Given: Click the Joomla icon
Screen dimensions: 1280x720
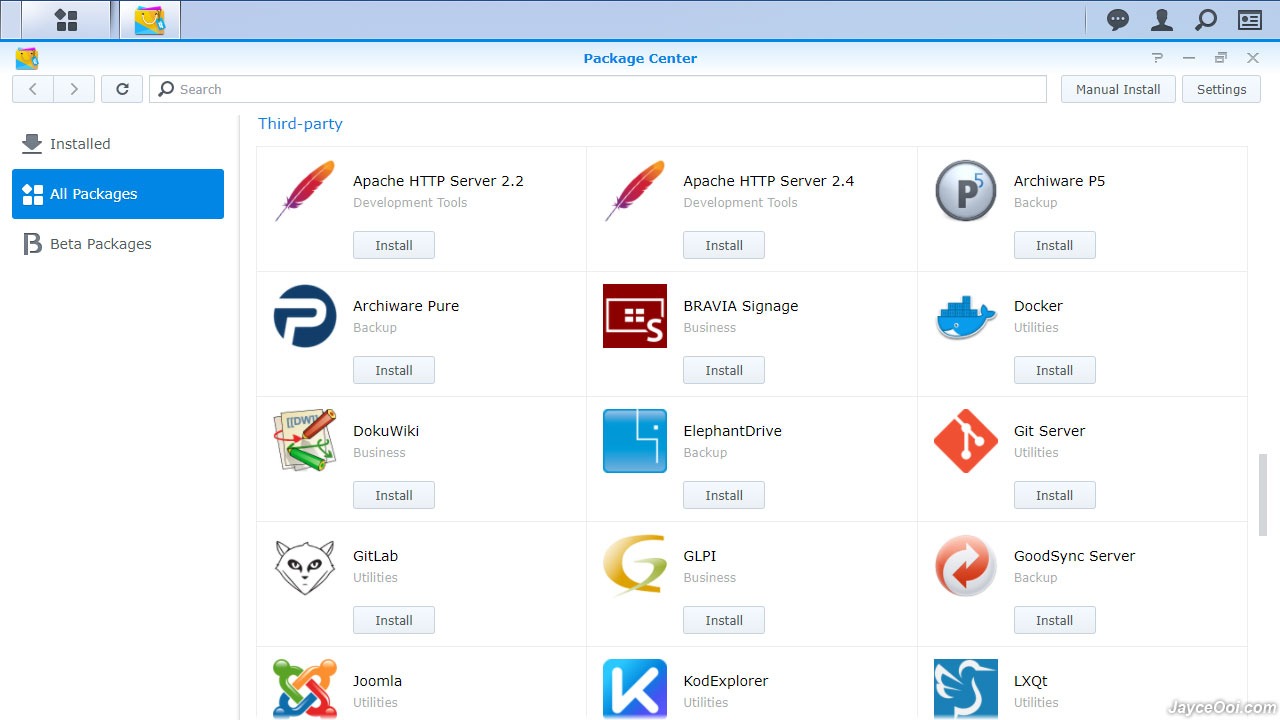Looking at the screenshot, I should (x=305, y=689).
